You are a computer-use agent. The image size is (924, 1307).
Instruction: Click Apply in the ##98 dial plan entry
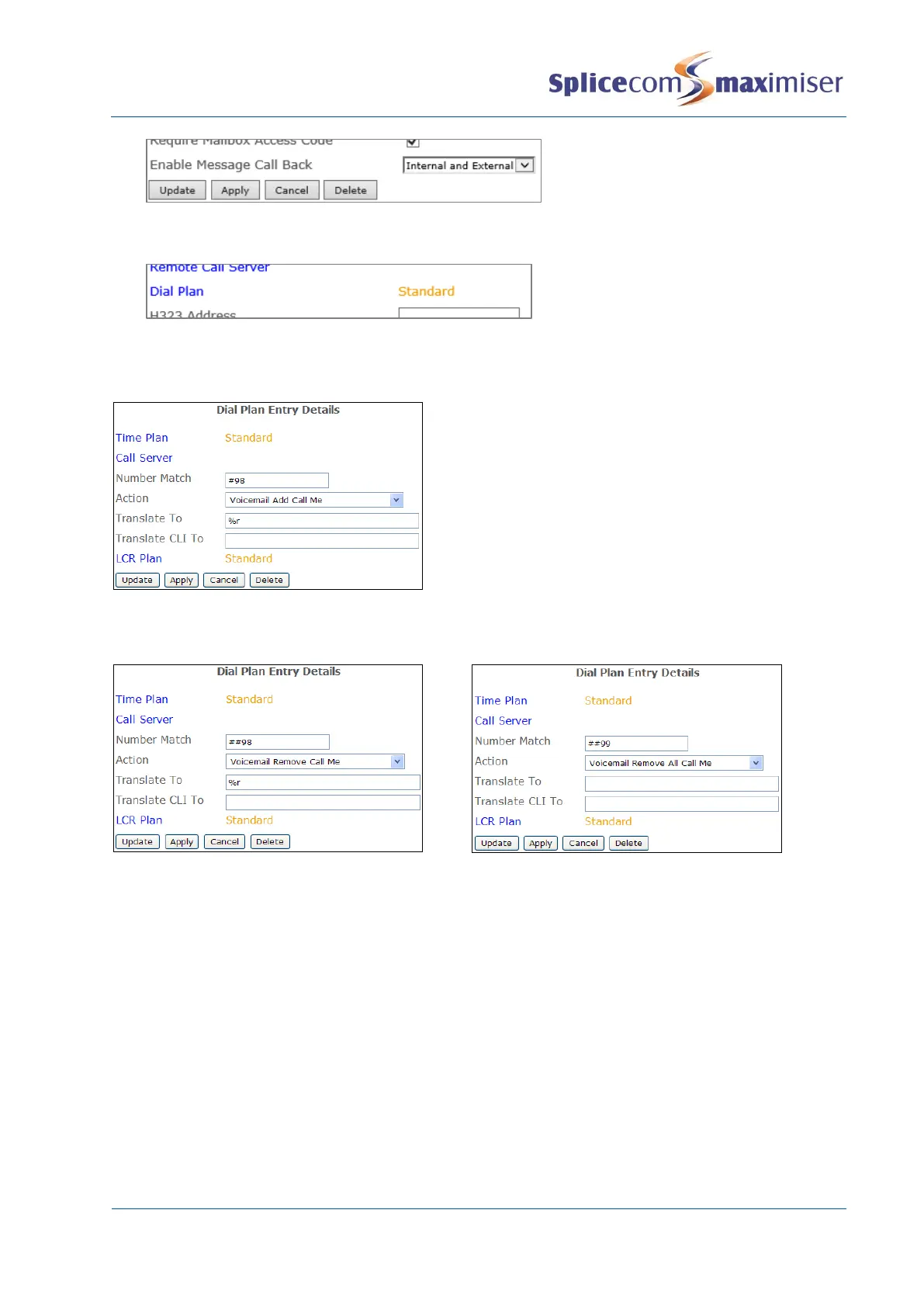point(182,841)
